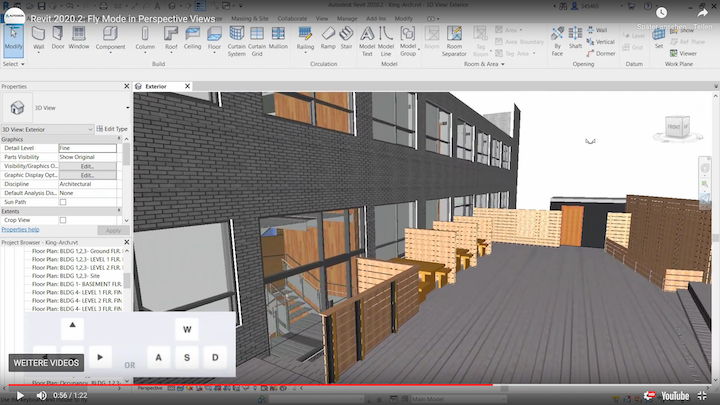Click the YouTube video progress bar

tap(360, 385)
